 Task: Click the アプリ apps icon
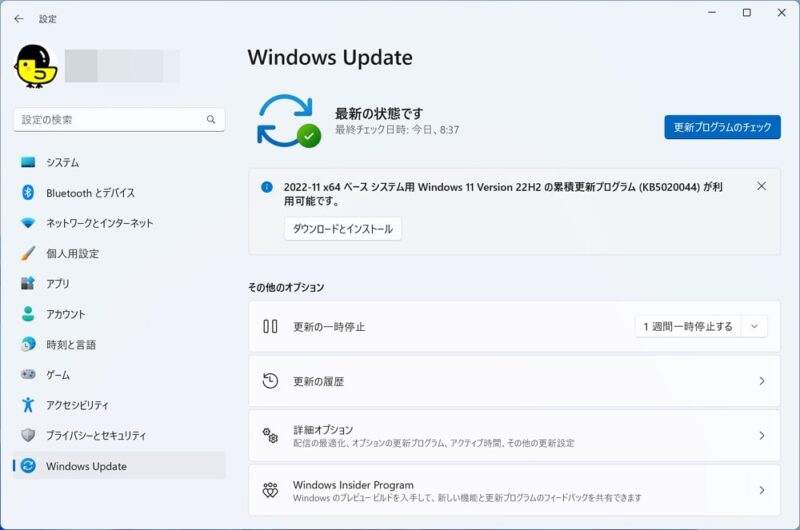[28, 283]
